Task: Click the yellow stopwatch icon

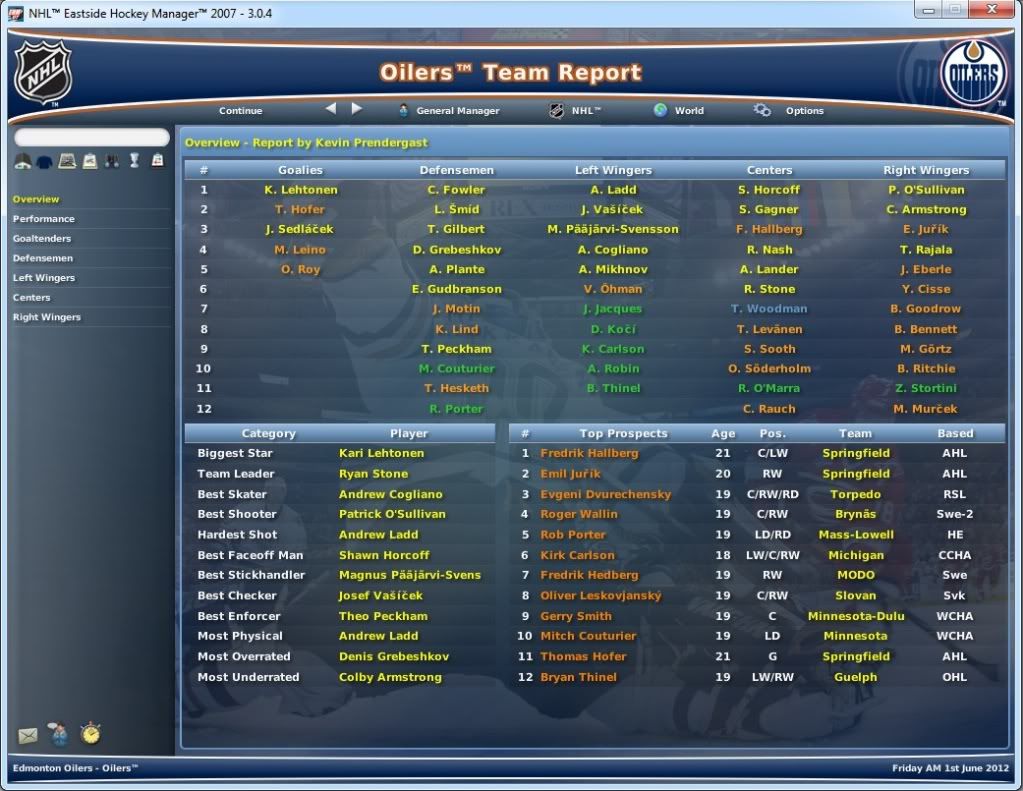Action: point(91,734)
